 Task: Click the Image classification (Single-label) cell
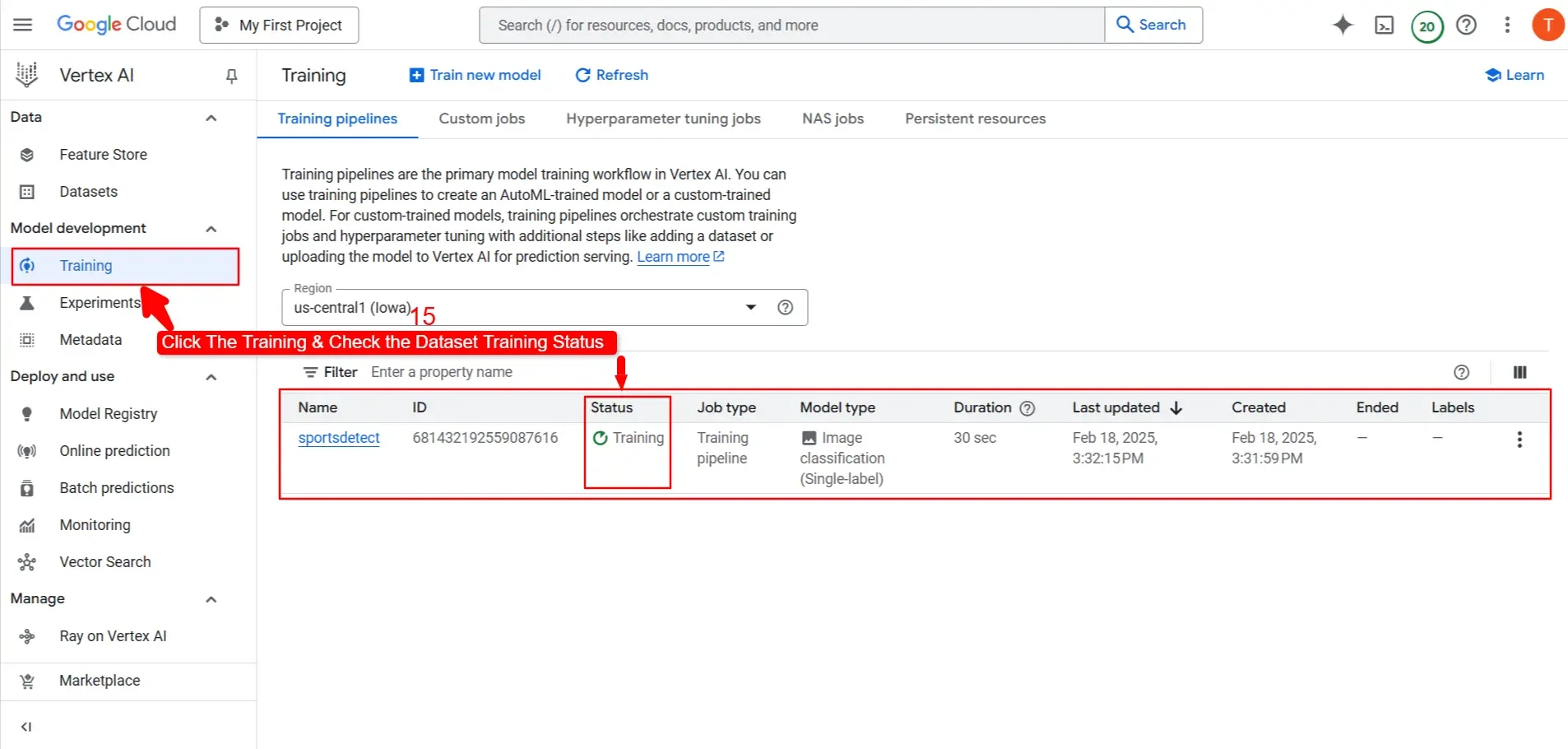pos(842,458)
